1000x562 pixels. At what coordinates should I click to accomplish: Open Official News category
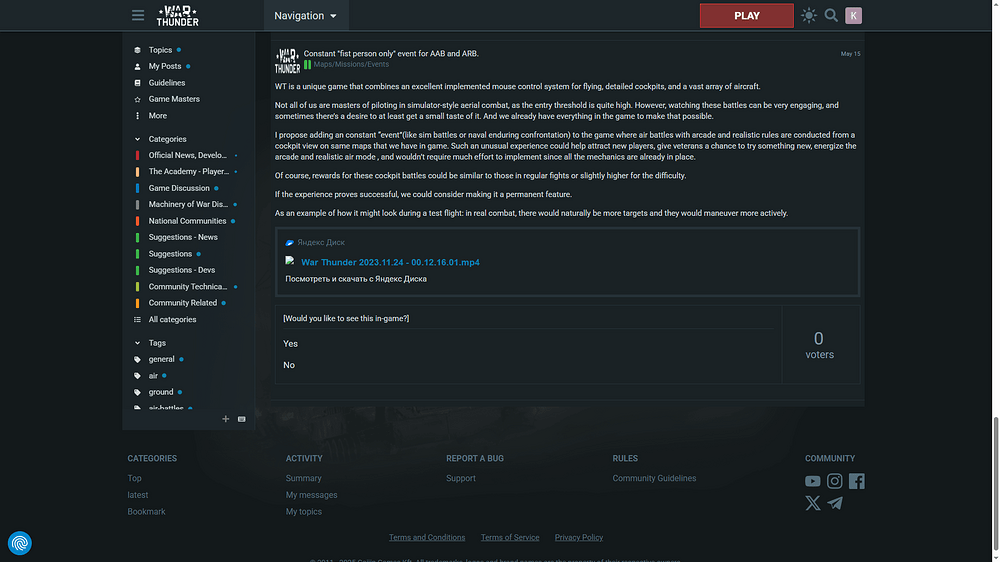click(188, 155)
